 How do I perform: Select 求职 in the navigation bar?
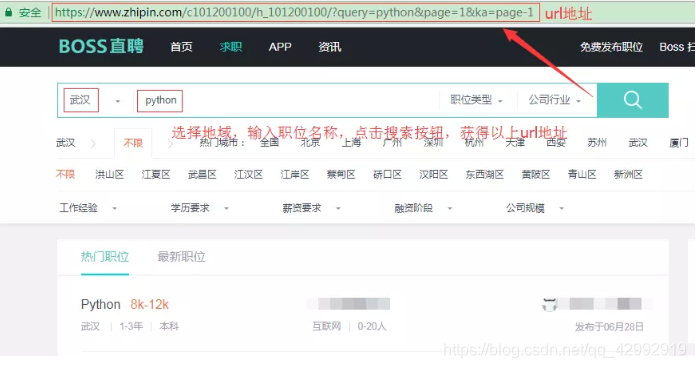pyautogui.click(x=231, y=47)
